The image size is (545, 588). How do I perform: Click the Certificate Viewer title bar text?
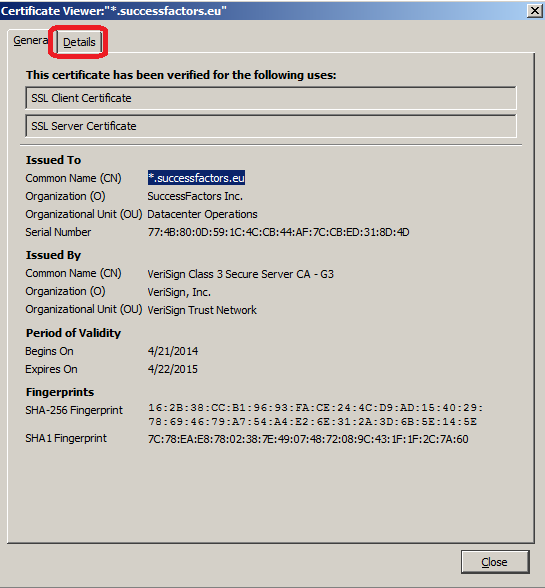coord(114,10)
